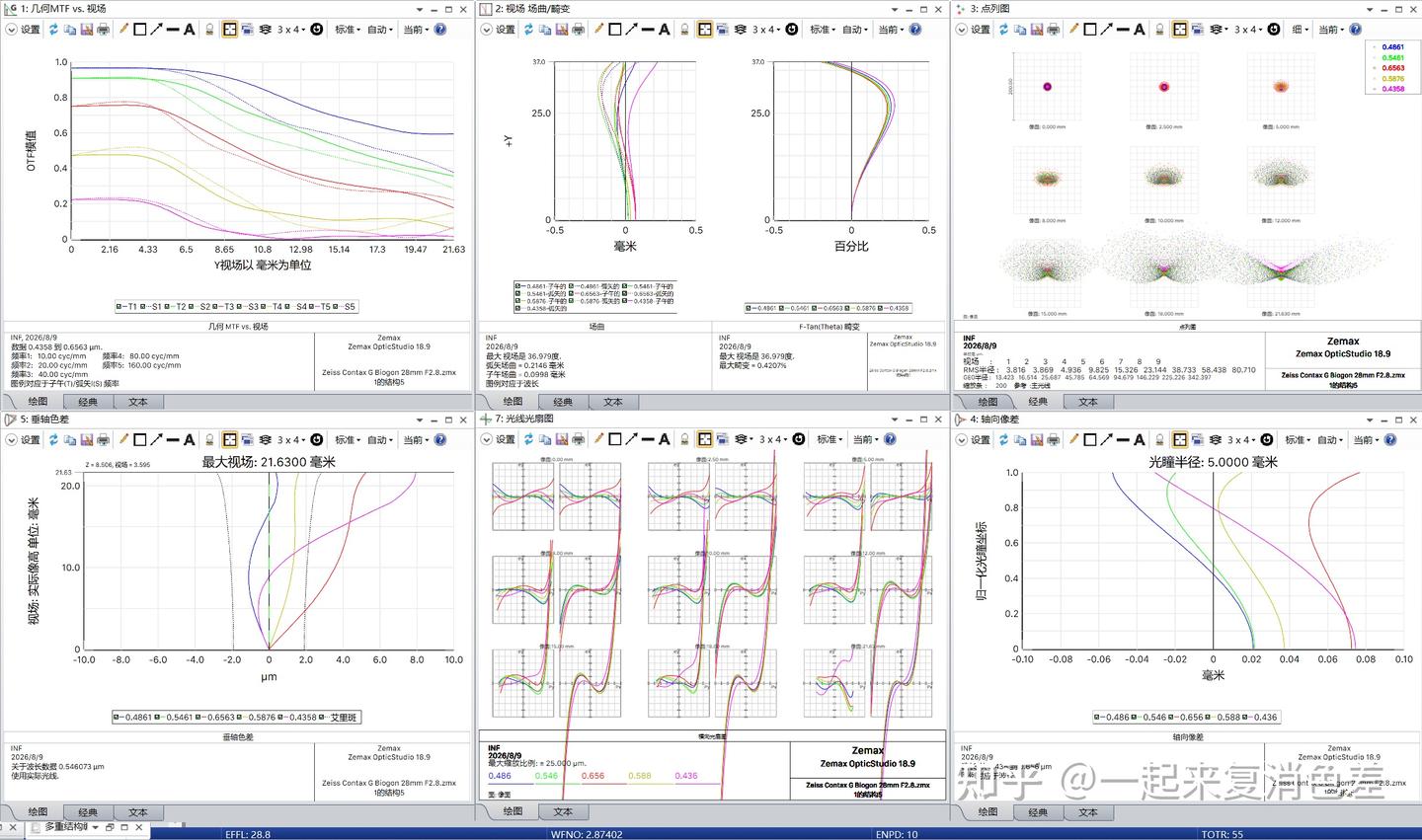Choose the arrow annotation tool in Ray Fan window

pos(631,439)
